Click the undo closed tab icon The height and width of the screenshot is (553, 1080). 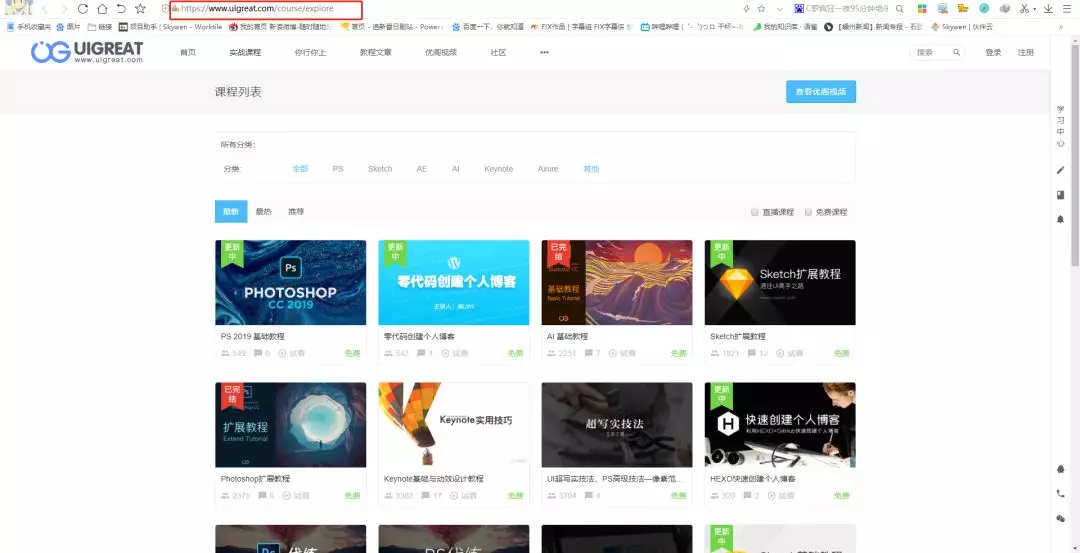121,9
